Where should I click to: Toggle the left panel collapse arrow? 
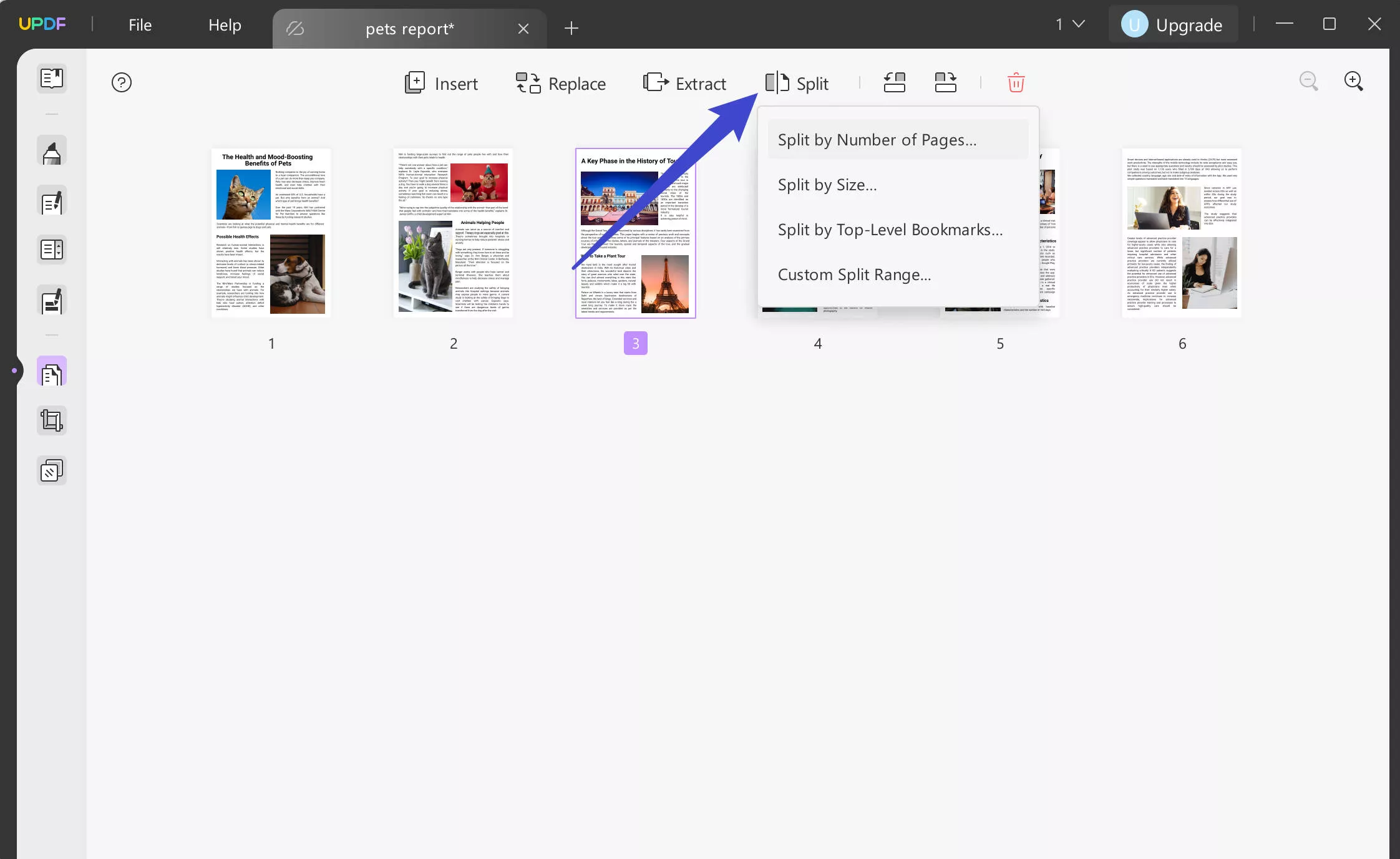click(16, 371)
